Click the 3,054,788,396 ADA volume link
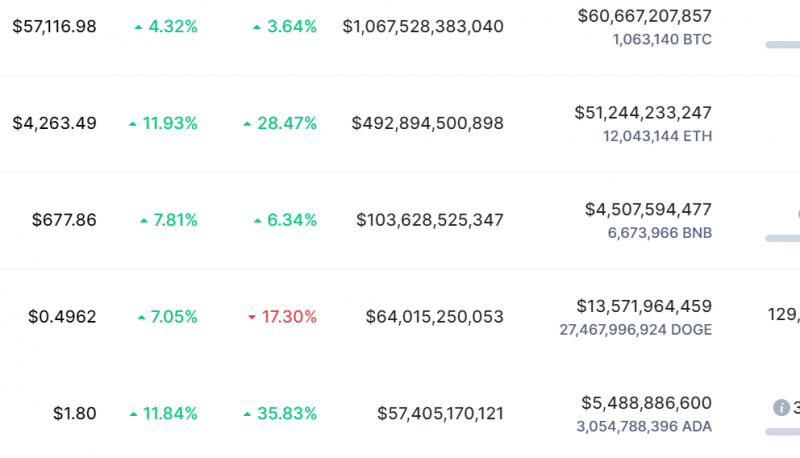Screen dimensions: 800x458 pyautogui.click(x=645, y=425)
